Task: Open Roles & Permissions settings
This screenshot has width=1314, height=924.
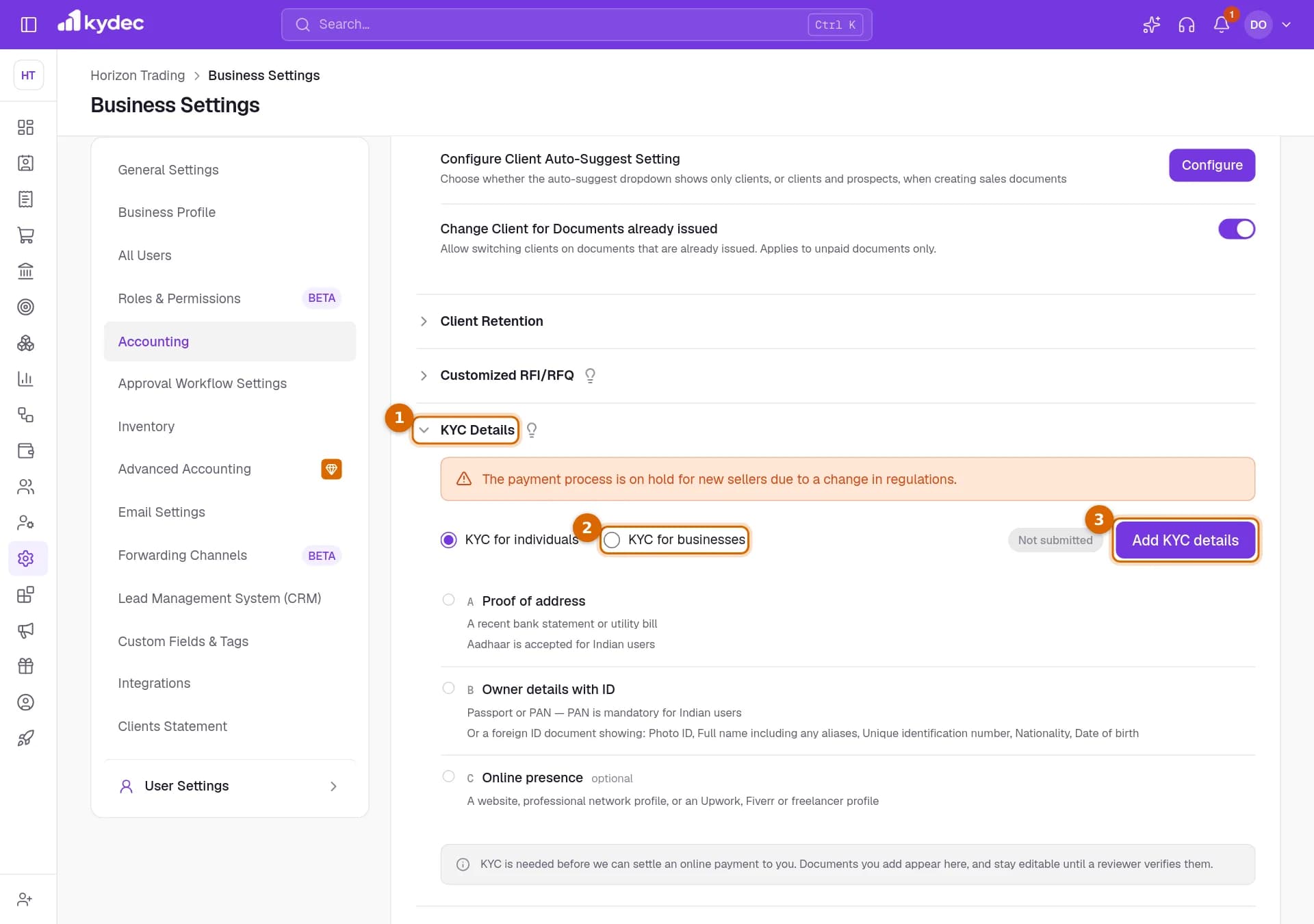Action: pyautogui.click(x=179, y=298)
